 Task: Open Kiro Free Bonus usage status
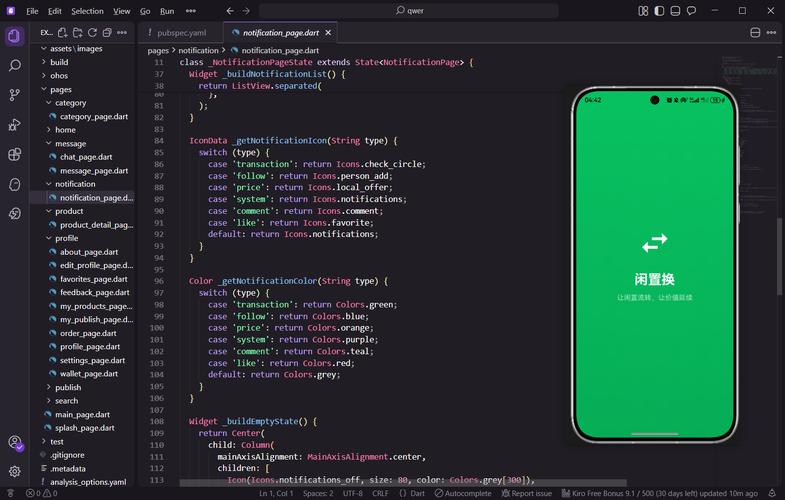pos(659,493)
